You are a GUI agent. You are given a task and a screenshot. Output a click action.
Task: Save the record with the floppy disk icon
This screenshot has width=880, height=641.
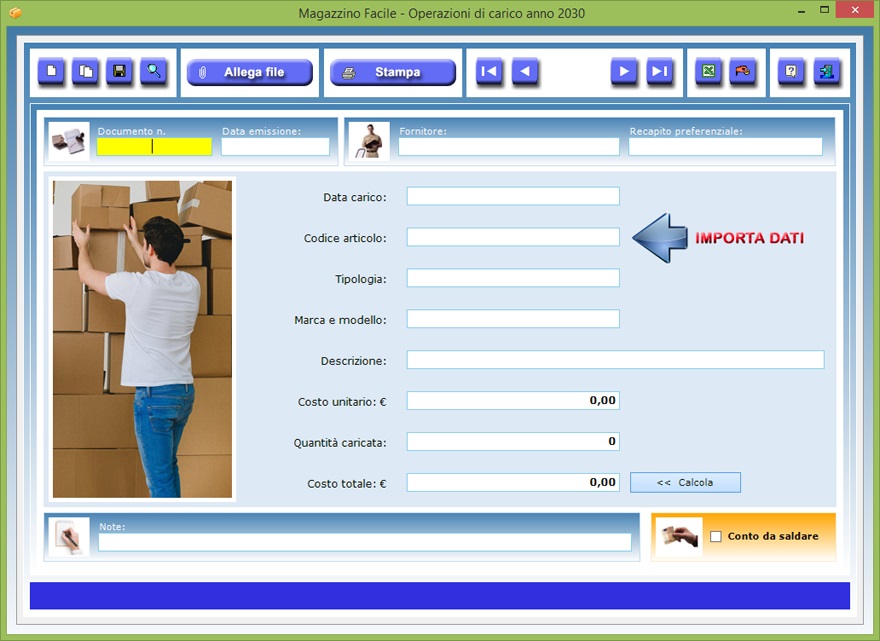point(120,71)
